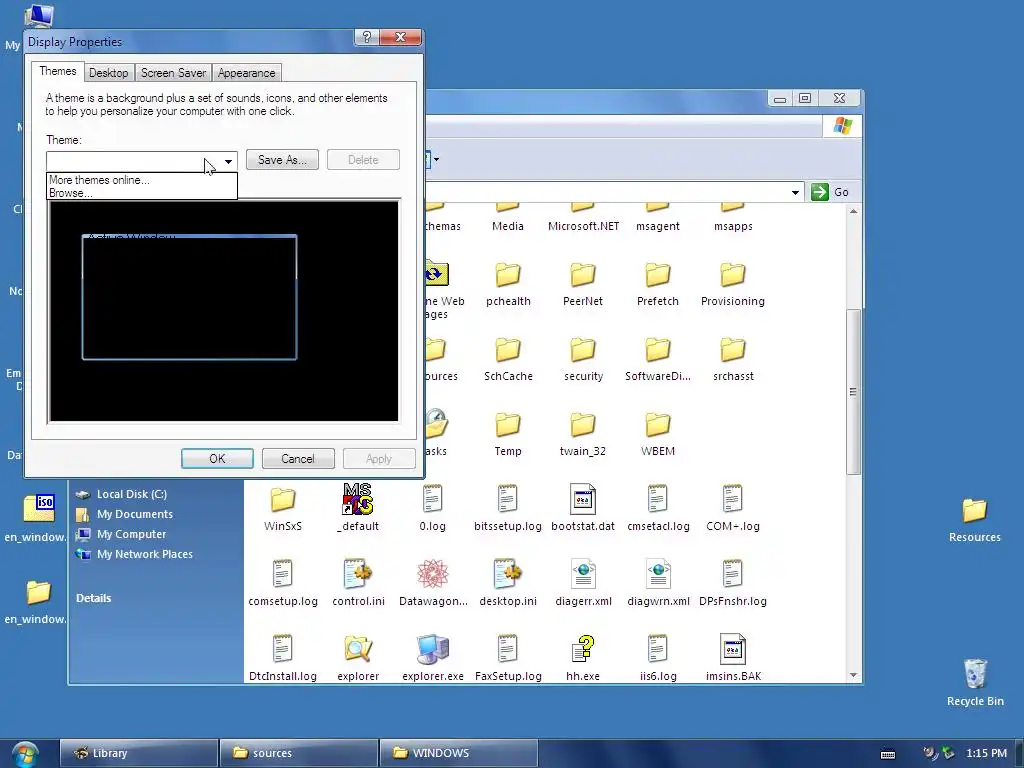Select iis6.log file

pos(658,658)
